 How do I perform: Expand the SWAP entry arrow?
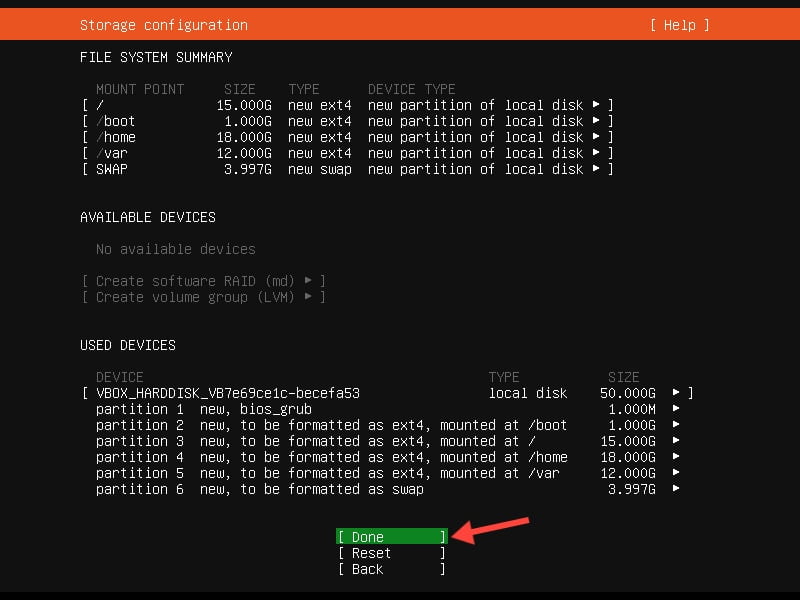pyautogui.click(x=596, y=169)
